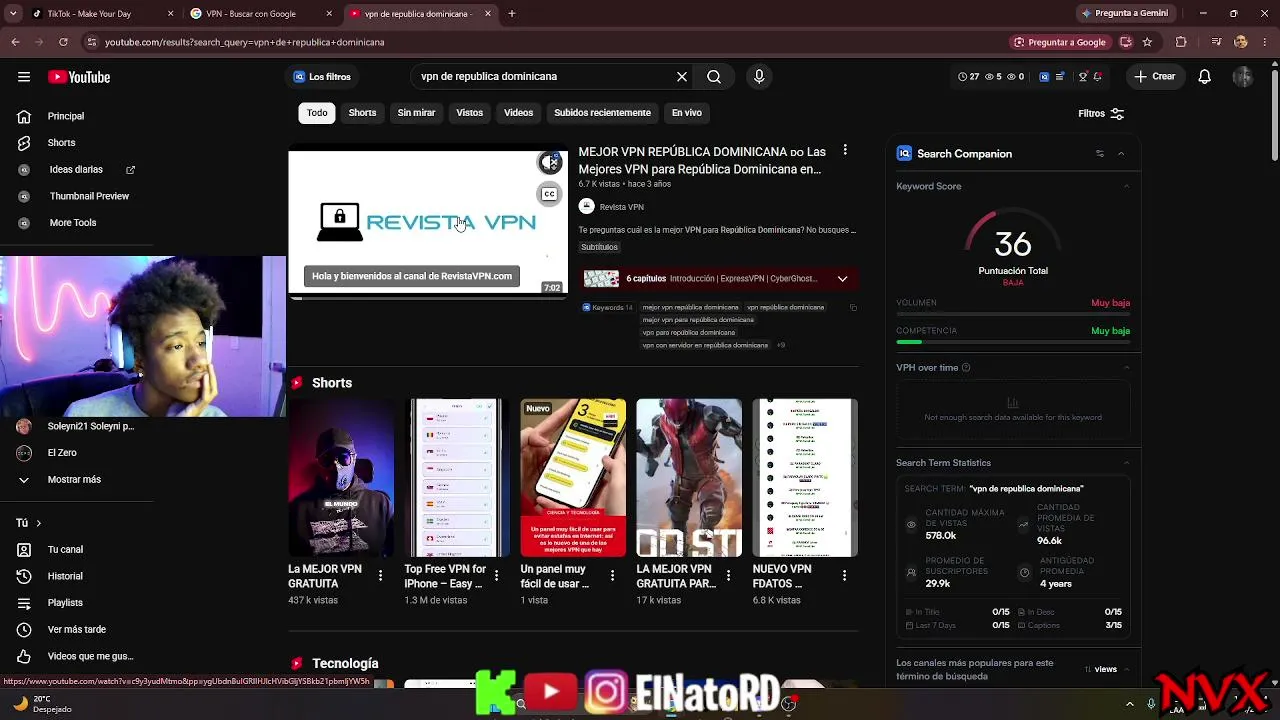Click Preguntar a Google lens button
The image size is (1280, 720).
1059,42
